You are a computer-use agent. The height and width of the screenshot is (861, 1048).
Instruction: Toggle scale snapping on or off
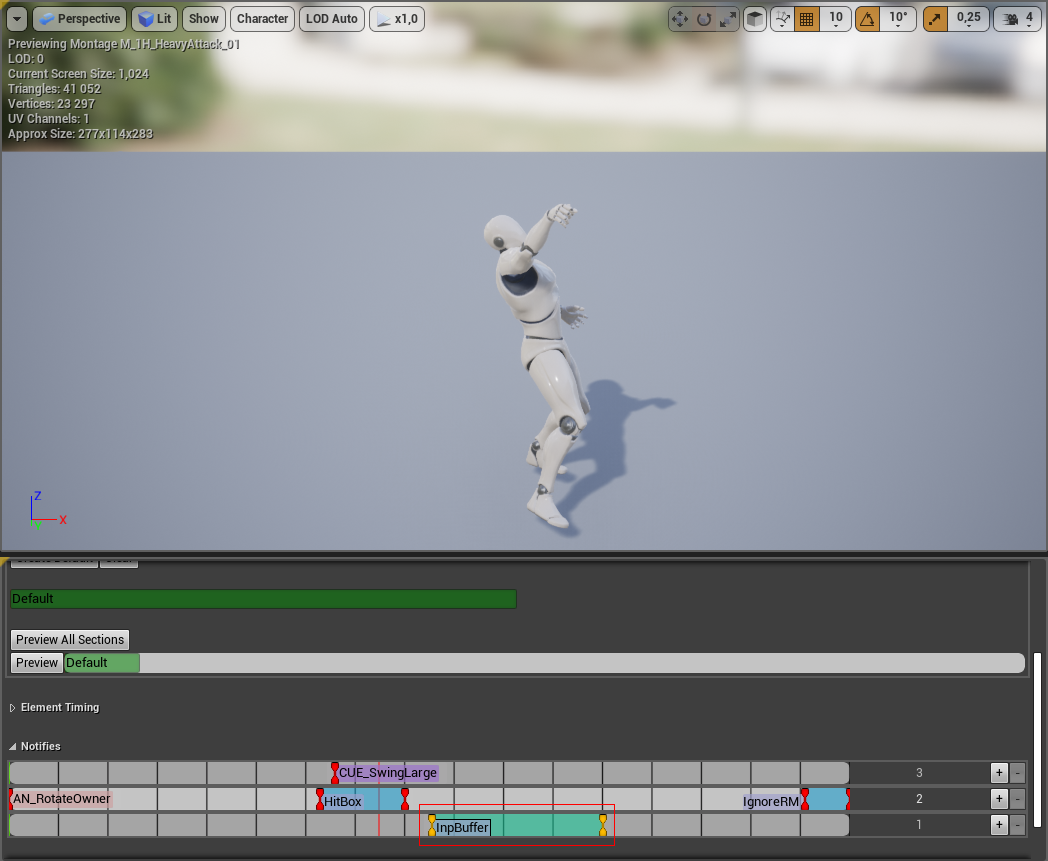(x=934, y=19)
